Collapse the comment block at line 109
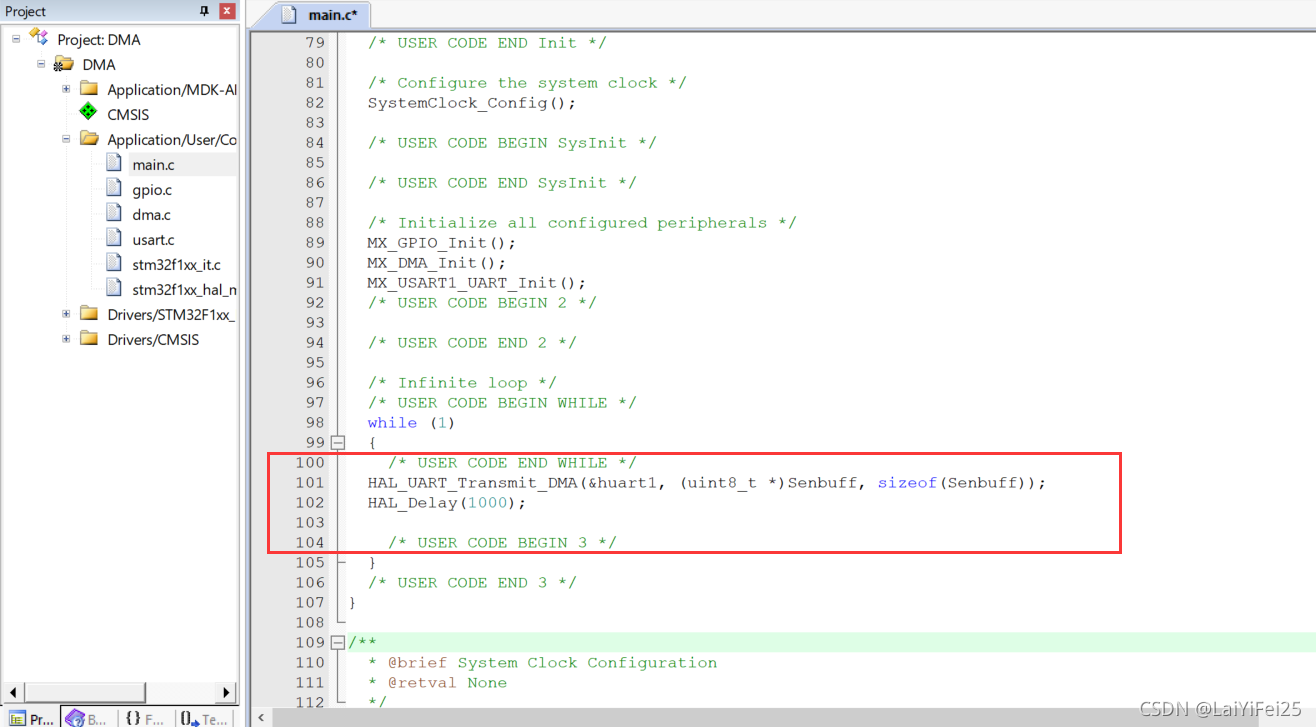This screenshot has height=727, width=1316. 338,642
